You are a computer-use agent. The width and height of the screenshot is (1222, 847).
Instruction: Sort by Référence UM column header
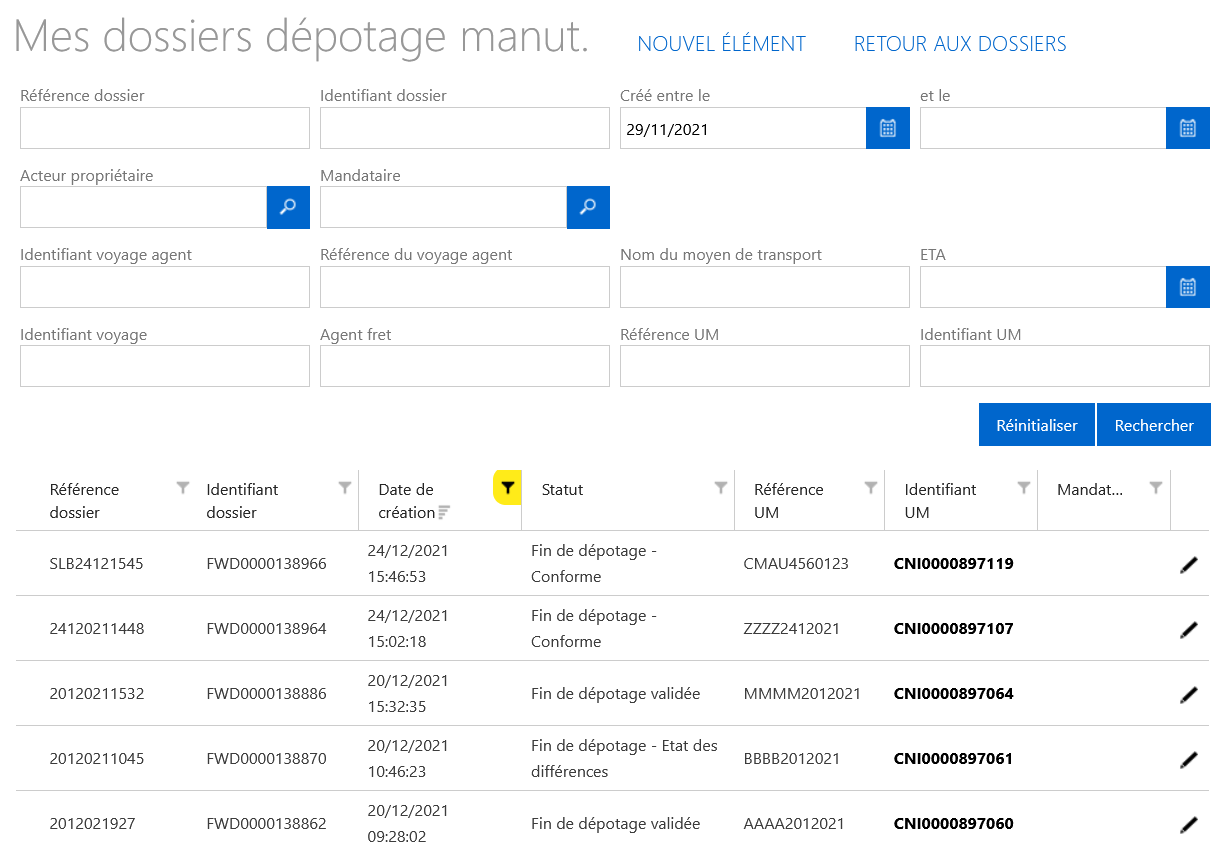click(x=789, y=501)
